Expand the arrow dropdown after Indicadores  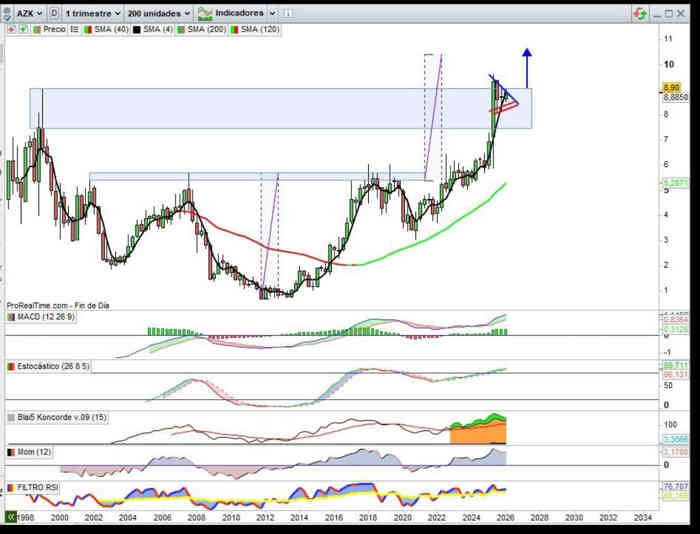coord(274,14)
